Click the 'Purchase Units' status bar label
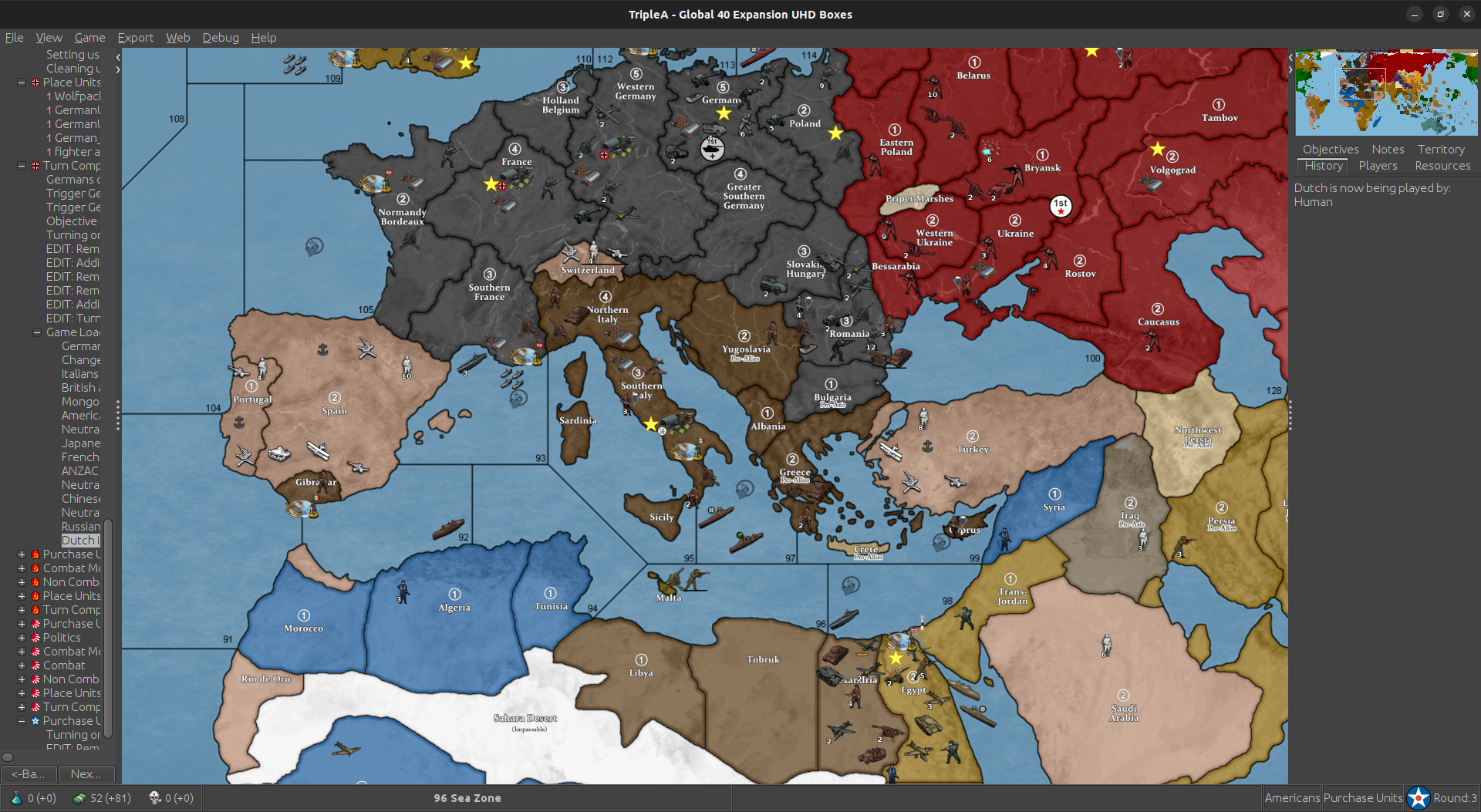1481x812 pixels. coord(1363,798)
